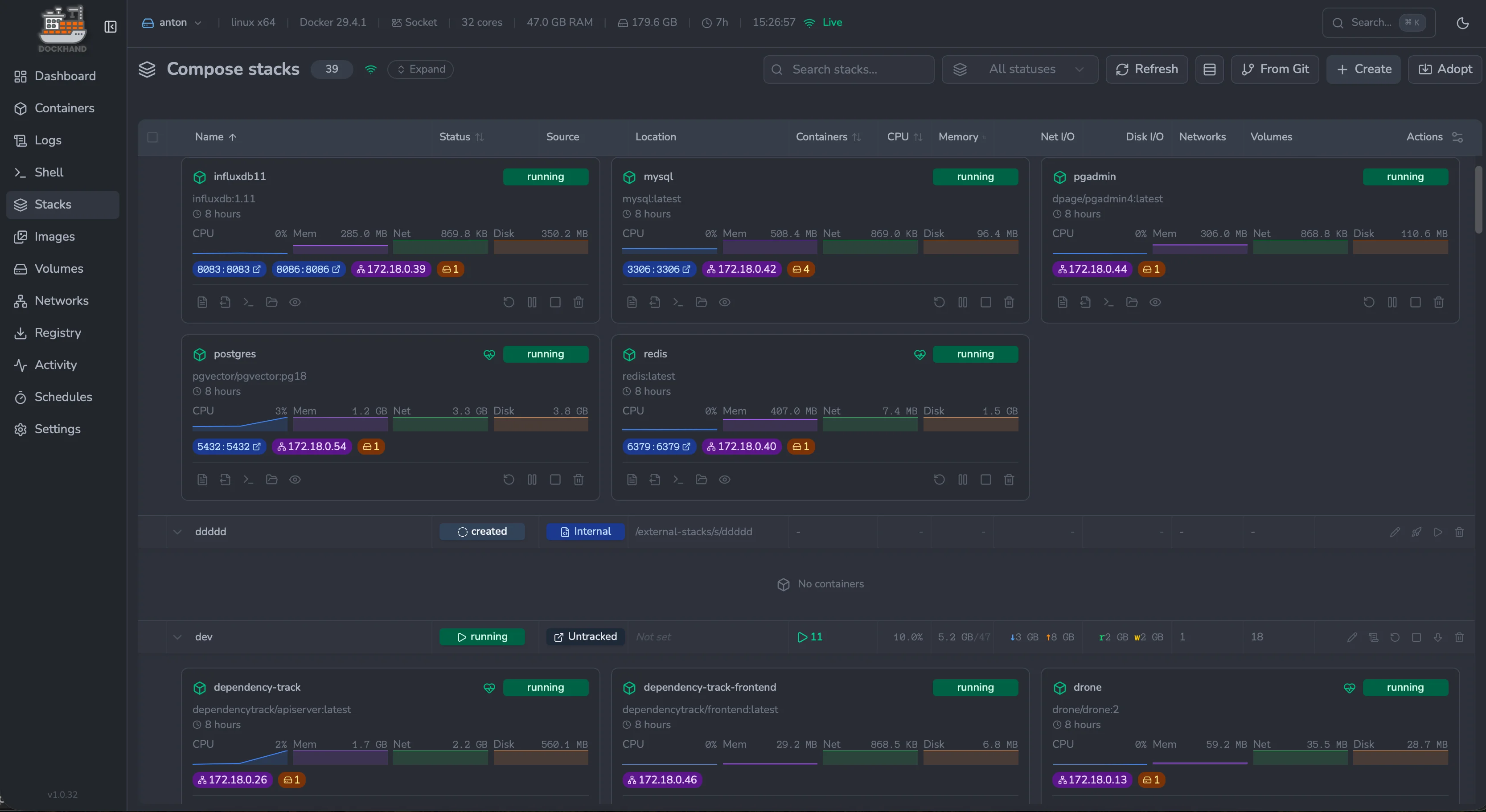Open Logs in sidebar
Image resolution: width=1486 pixels, height=812 pixels.
point(63,140)
